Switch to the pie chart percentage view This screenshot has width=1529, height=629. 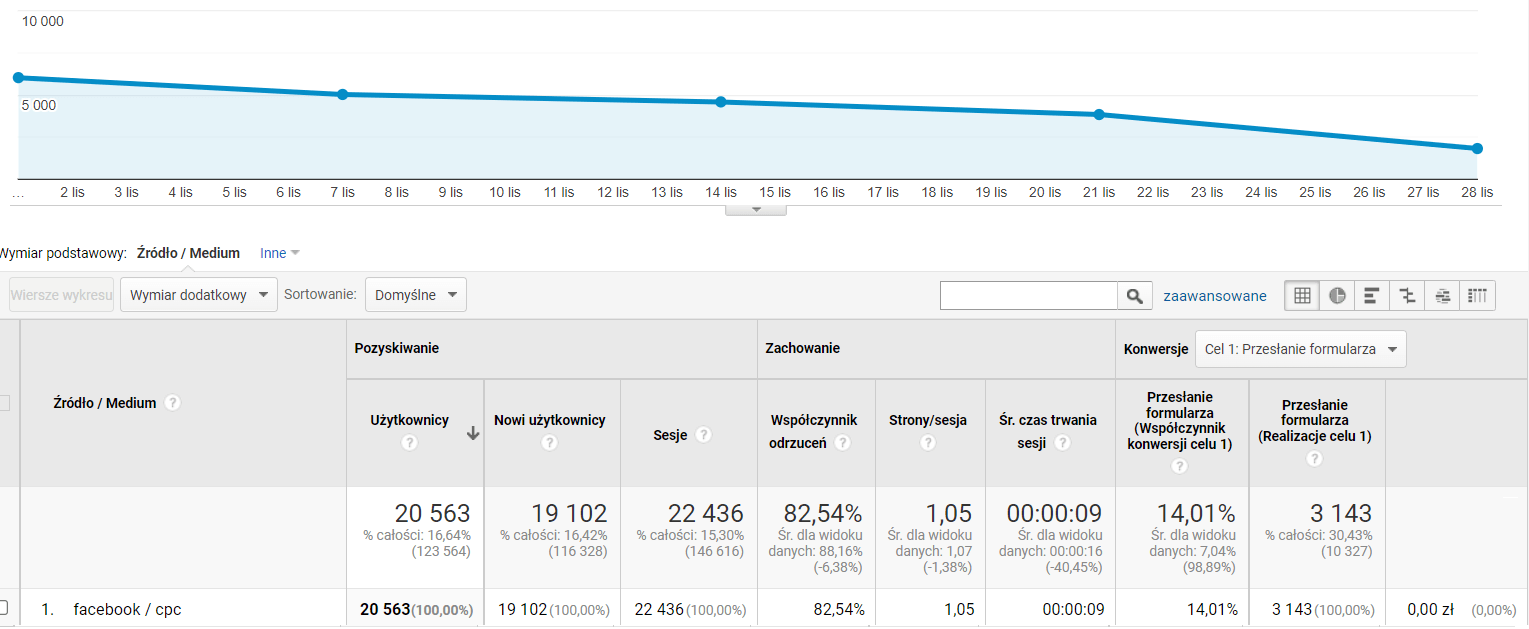[x=1337, y=295]
